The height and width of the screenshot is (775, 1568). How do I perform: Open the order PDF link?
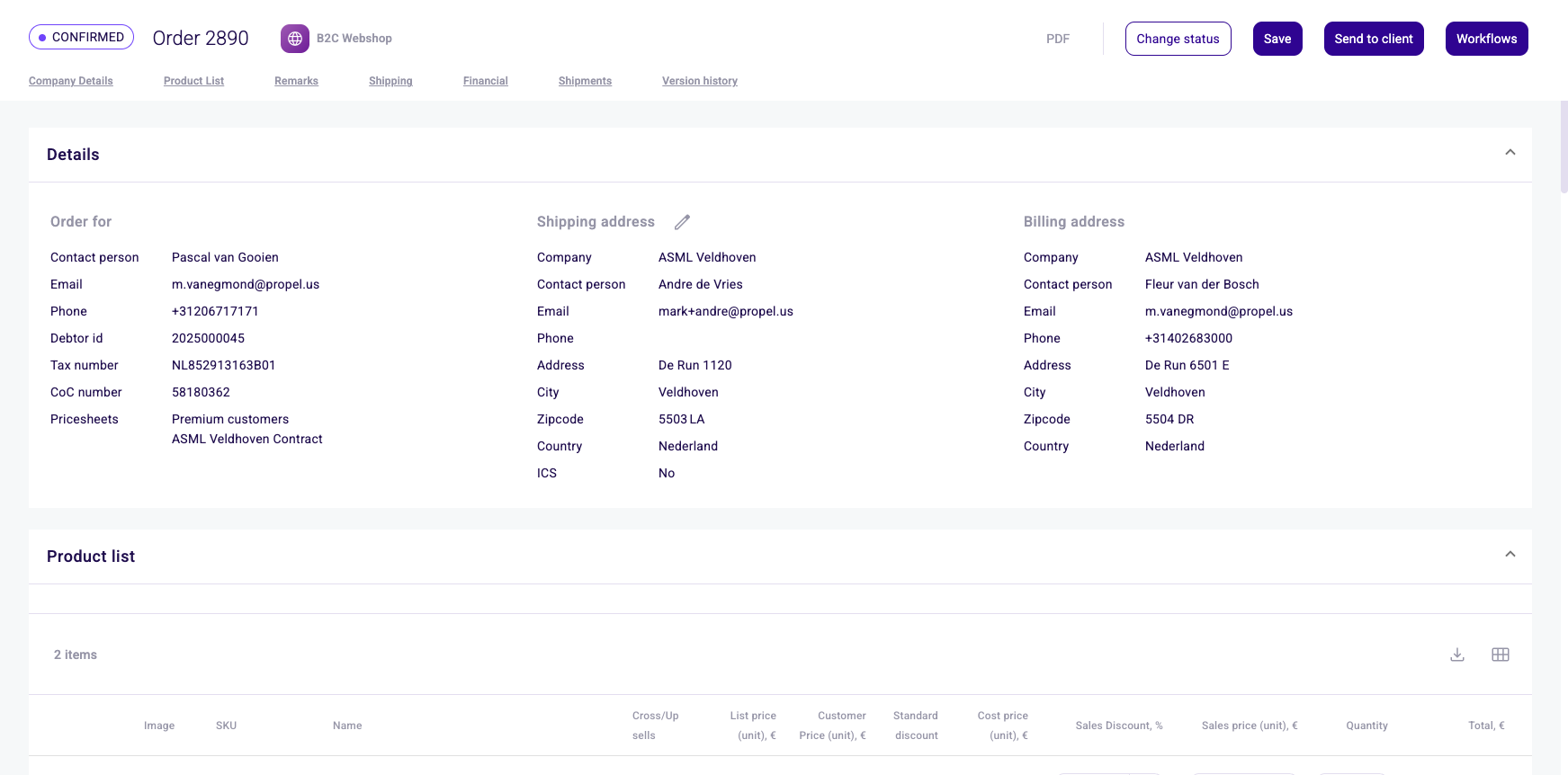[x=1057, y=39]
